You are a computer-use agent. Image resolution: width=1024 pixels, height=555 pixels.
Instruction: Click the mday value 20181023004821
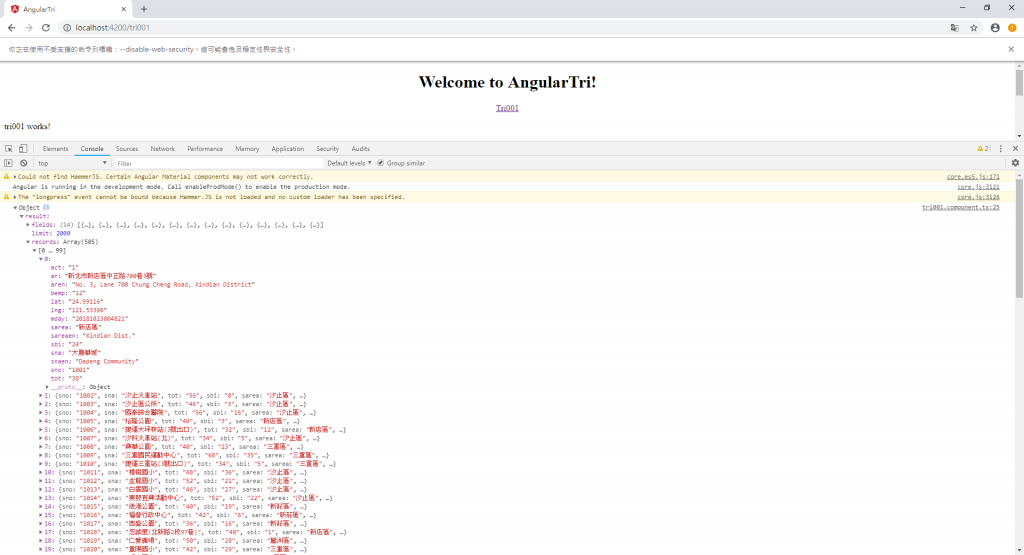(99, 319)
